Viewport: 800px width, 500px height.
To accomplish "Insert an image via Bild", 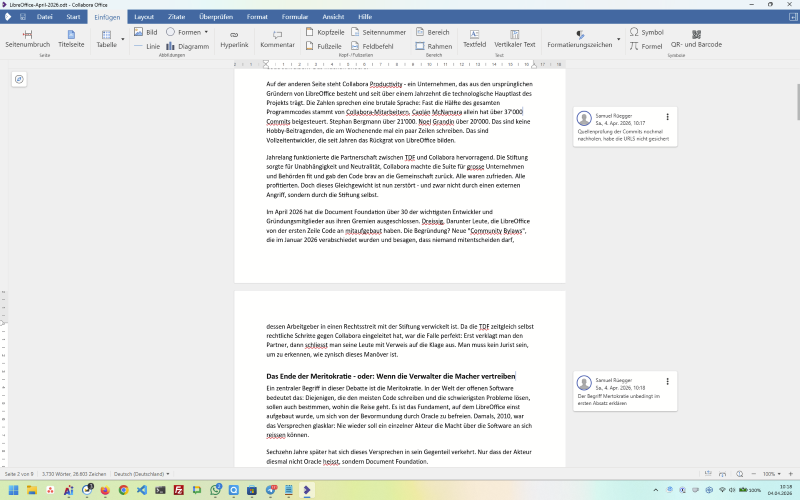I will click(x=145, y=32).
